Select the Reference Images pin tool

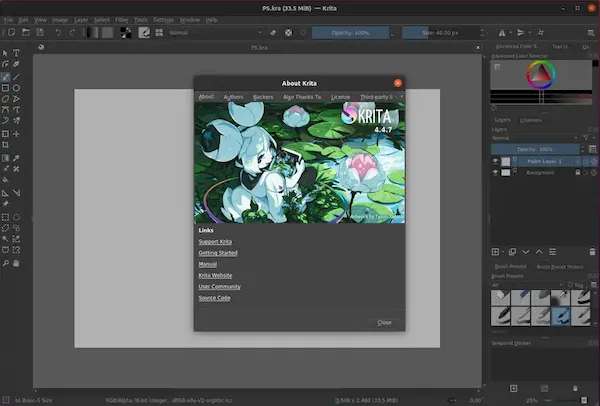(5, 204)
